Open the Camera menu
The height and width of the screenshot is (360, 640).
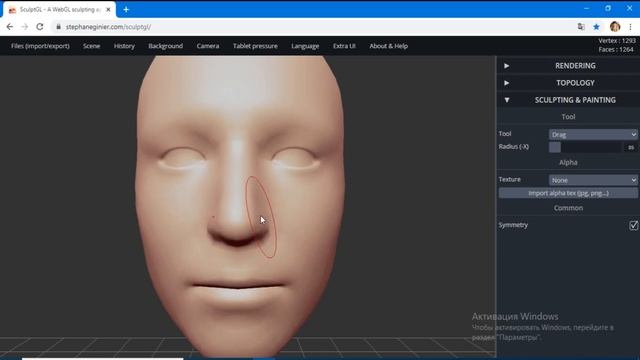coord(208,46)
